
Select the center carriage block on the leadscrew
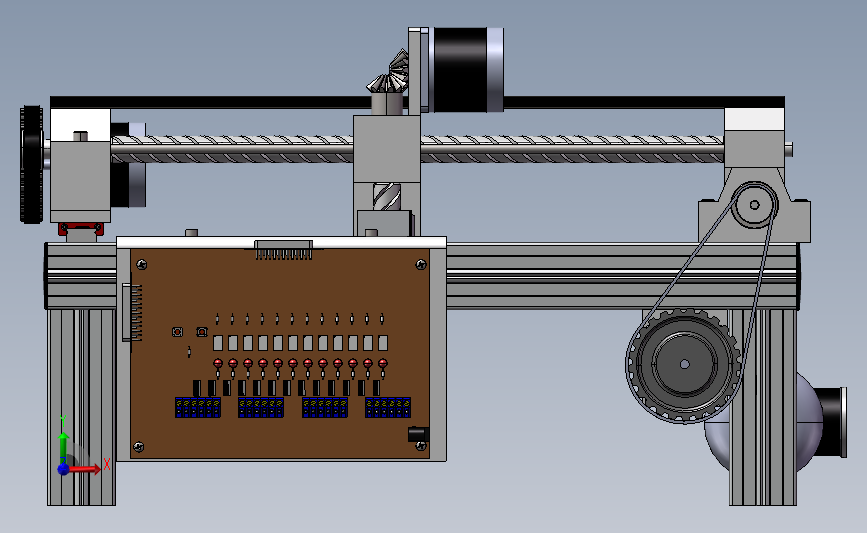point(387,149)
